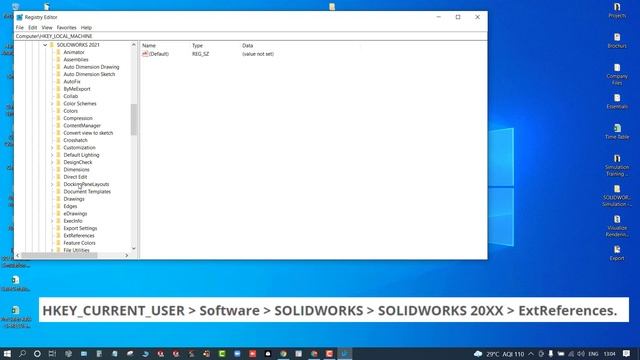
Task: Select the Auto Dimension Drawing key
Action: 91,67
